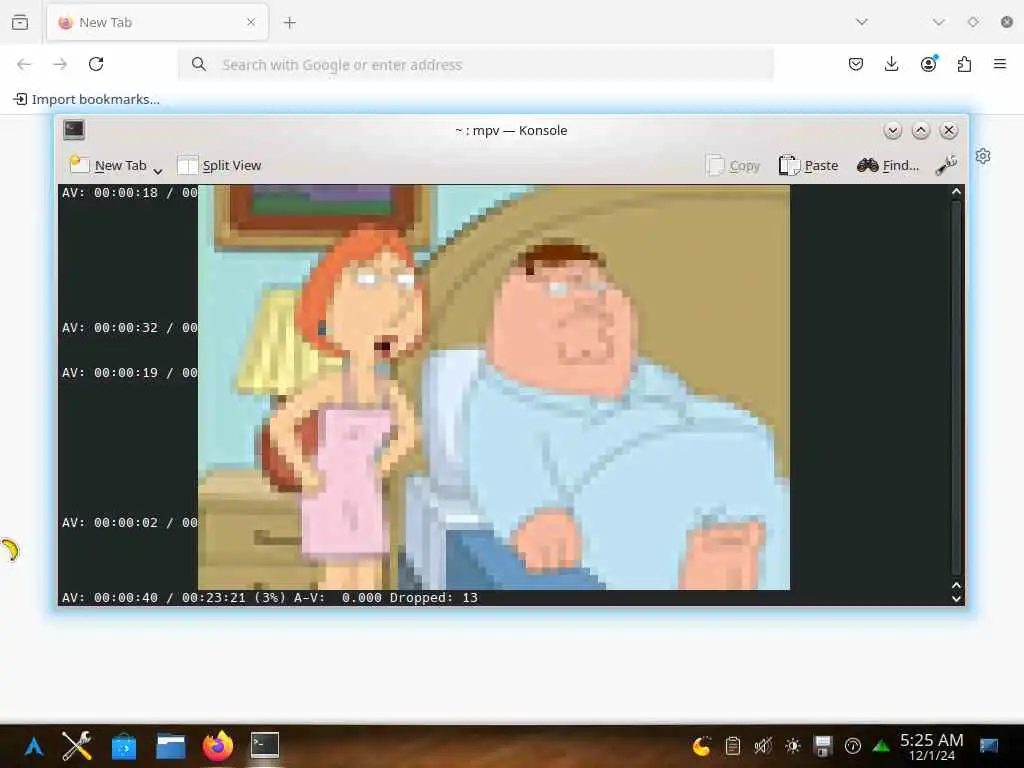Expand the list all tabs chevron
Viewport: 1024px width, 768px height.
pyautogui.click(x=862, y=22)
